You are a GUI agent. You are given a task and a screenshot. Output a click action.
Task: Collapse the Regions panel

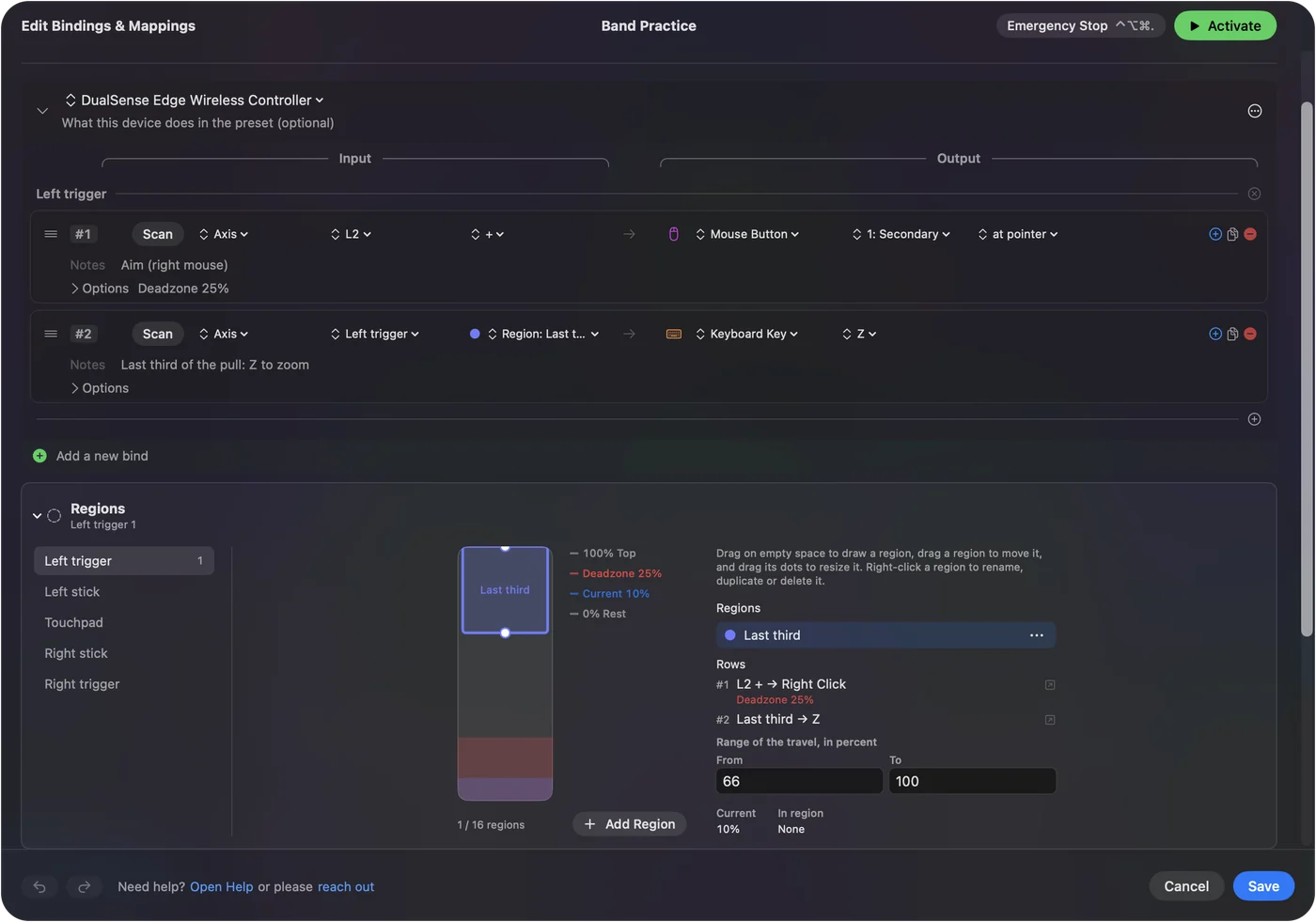pyautogui.click(x=38, y=516)
